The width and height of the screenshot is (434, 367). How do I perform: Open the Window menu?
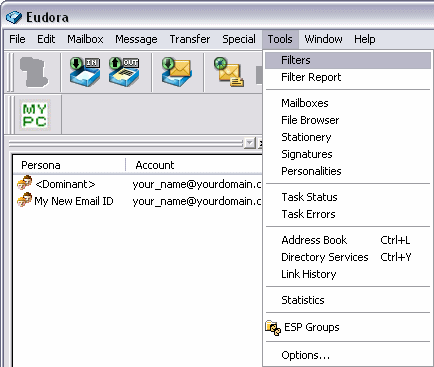[323, 39]
